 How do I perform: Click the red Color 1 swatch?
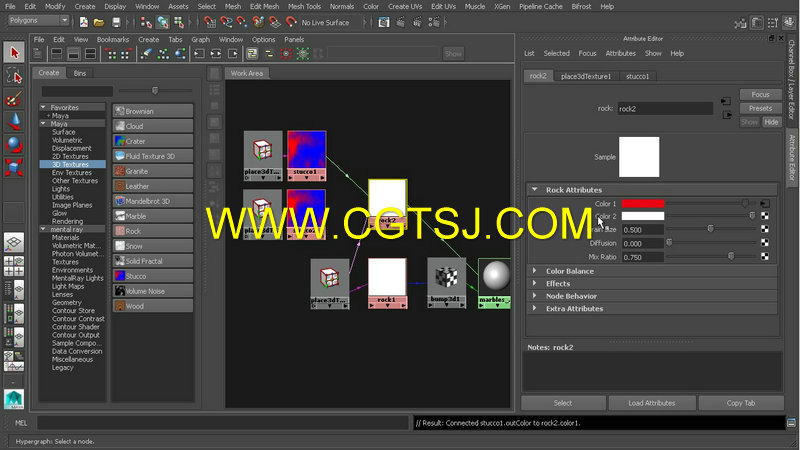643,203
